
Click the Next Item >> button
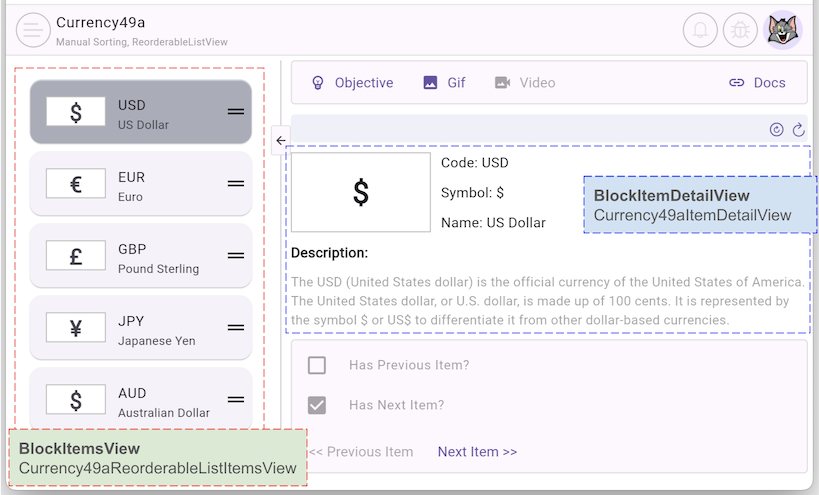coord(477,452)
